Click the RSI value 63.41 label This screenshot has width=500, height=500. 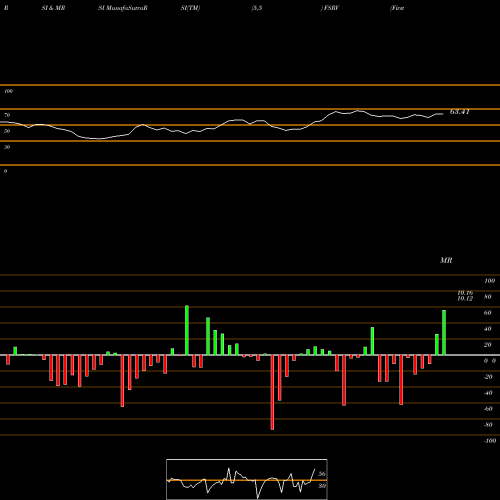pyautogui.click(x=460, y=112)
